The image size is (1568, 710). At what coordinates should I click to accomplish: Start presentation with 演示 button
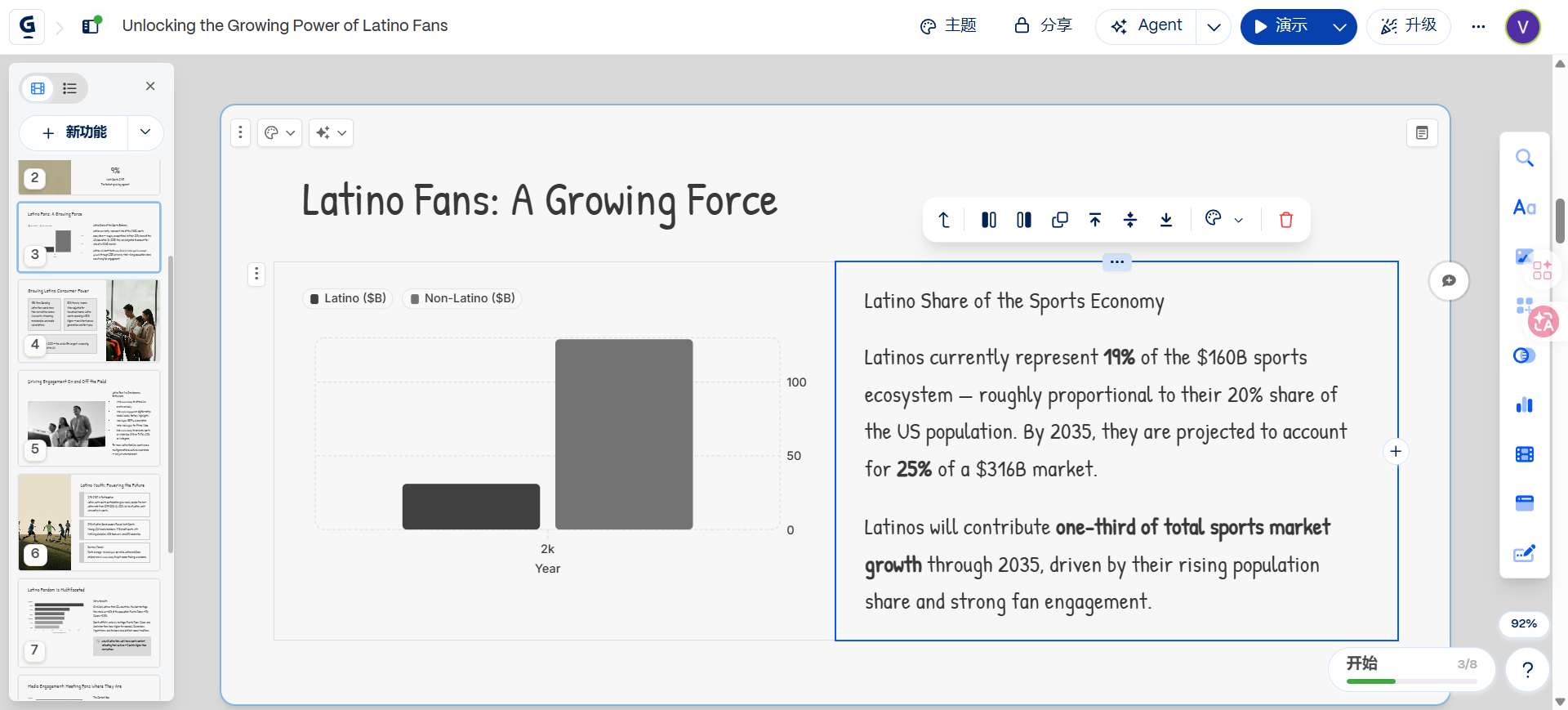click(x=1281, y=27)
